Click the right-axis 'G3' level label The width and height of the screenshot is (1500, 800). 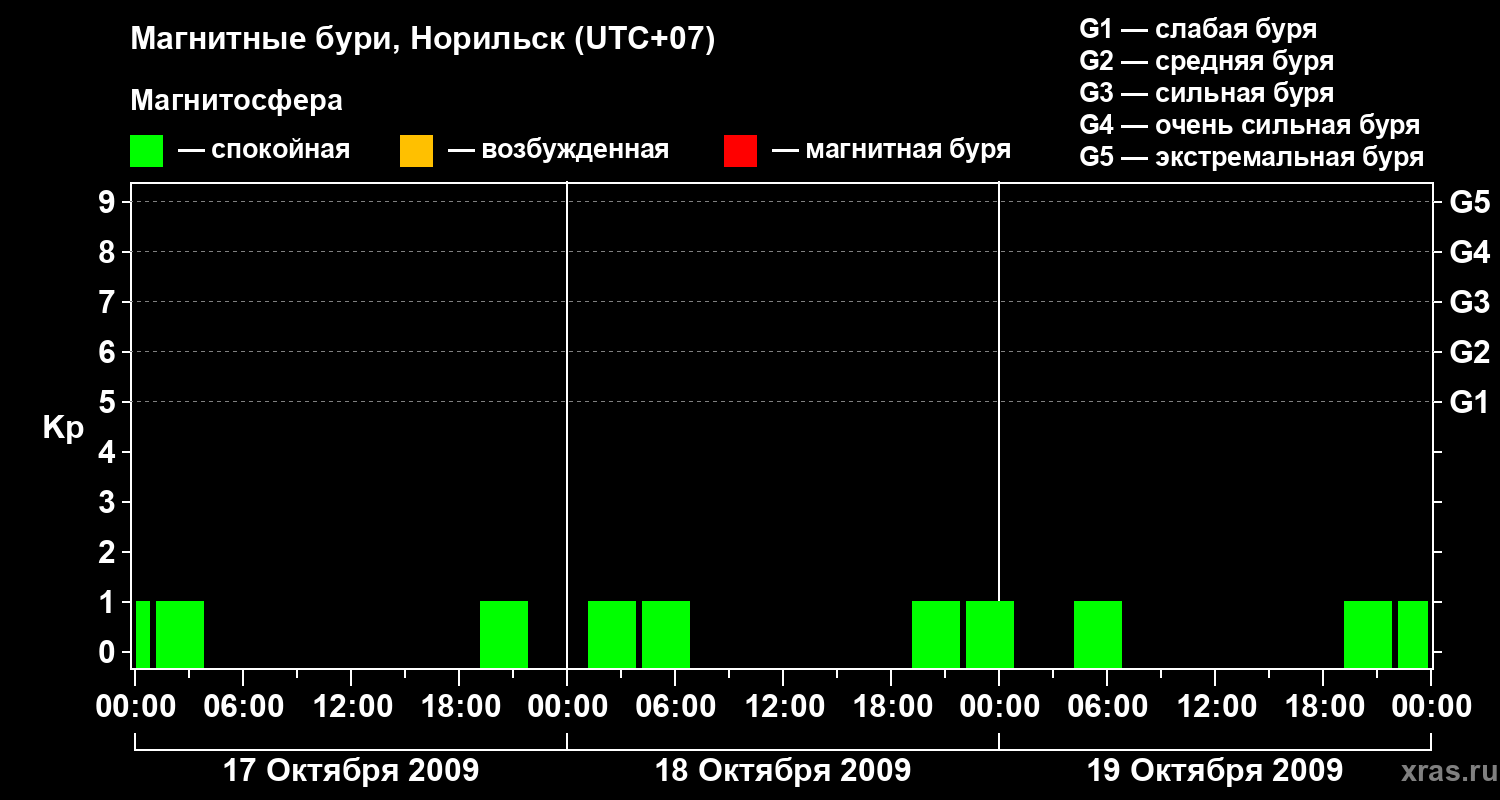click(1469, 302)
